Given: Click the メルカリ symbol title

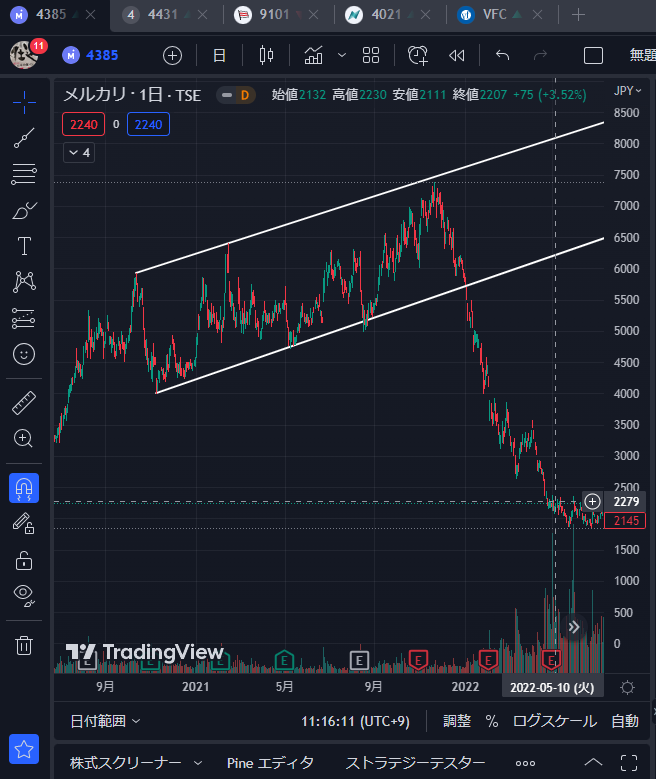Looking at the screenshot, I should 132,94.
